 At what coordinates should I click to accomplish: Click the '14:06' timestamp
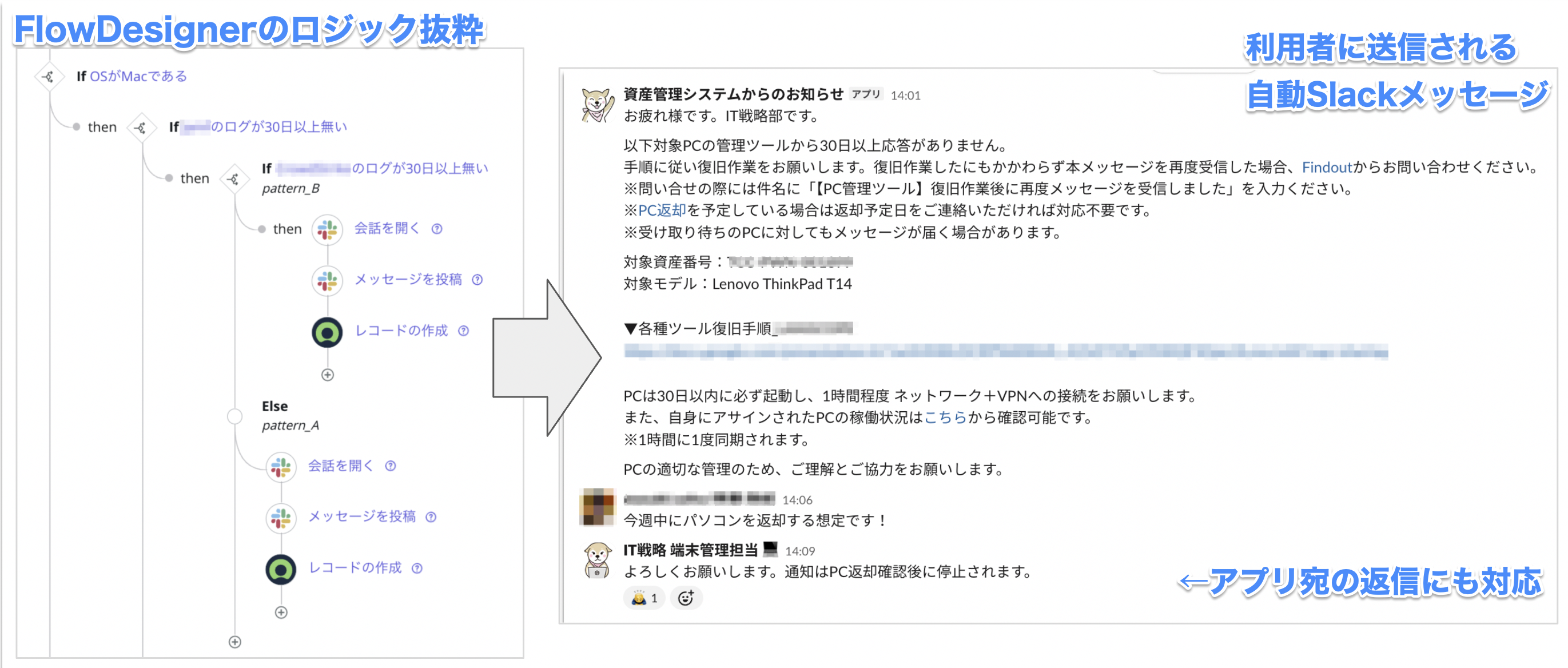click(x=797, y=500)
